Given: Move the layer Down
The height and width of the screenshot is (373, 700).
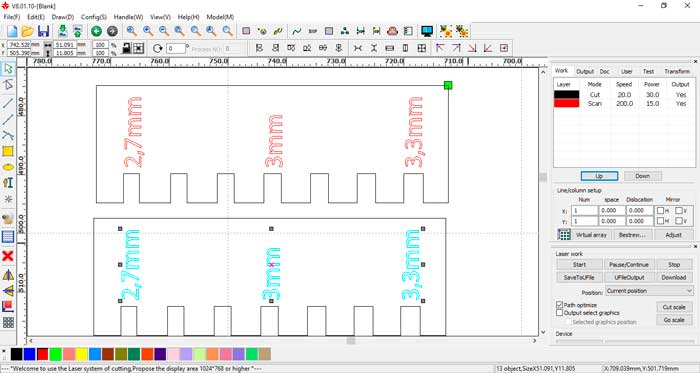Looking at the screenshot, I should tap(642, 176).
